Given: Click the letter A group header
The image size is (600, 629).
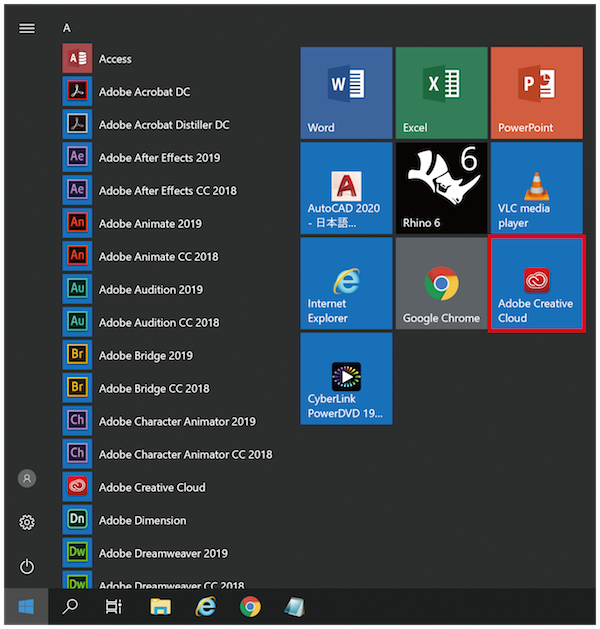Looking at the screenshot, I should [x=67, y=28].
